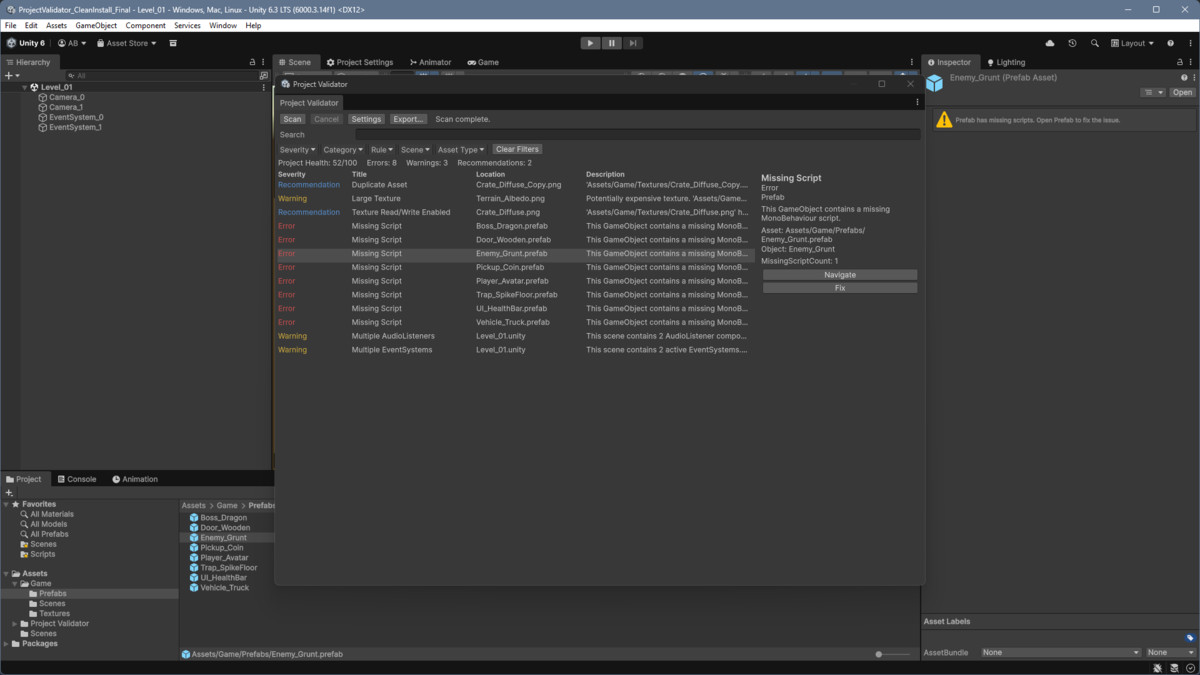Open Hierarchy panel kebab menu
The height and width of the screenshot is (675, 1200).
coord(263,62)
